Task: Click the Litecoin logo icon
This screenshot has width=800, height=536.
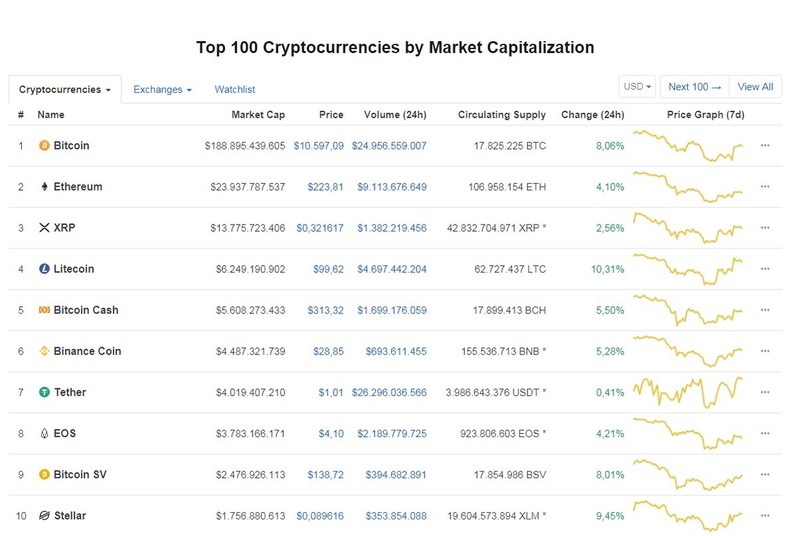Action: point(44,269)
